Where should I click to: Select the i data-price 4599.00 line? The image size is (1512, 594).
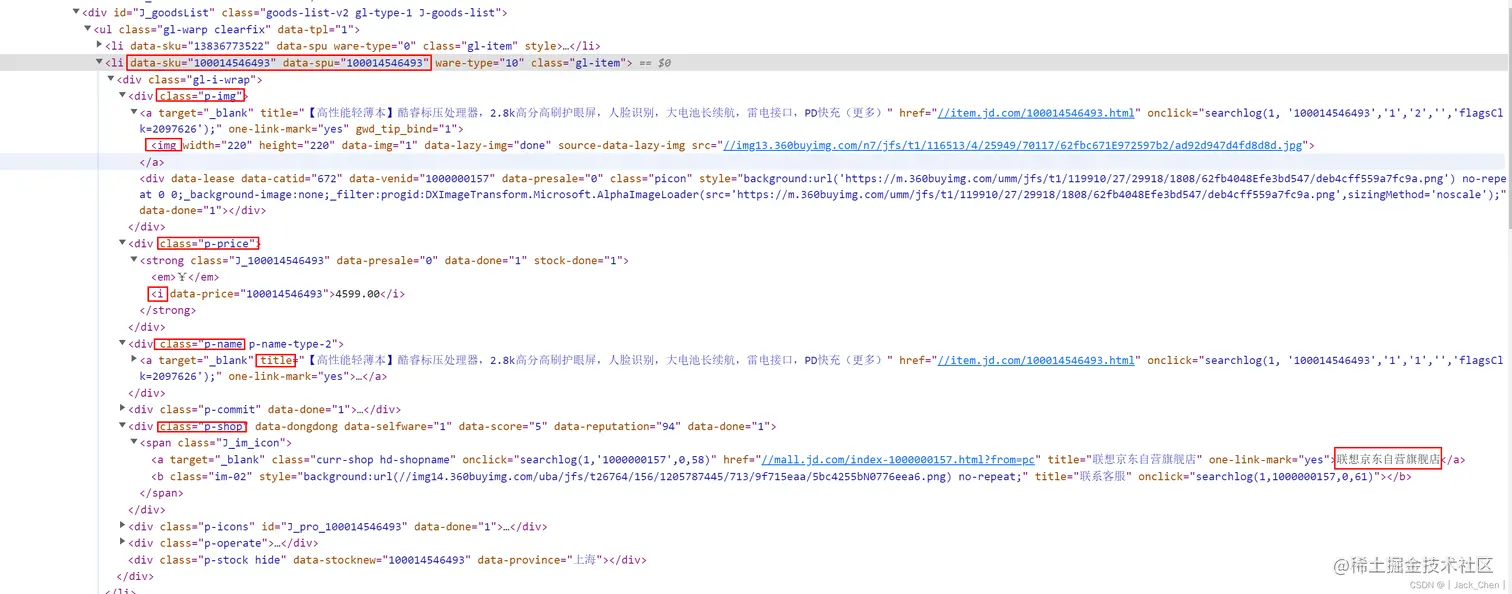(277, 294)
